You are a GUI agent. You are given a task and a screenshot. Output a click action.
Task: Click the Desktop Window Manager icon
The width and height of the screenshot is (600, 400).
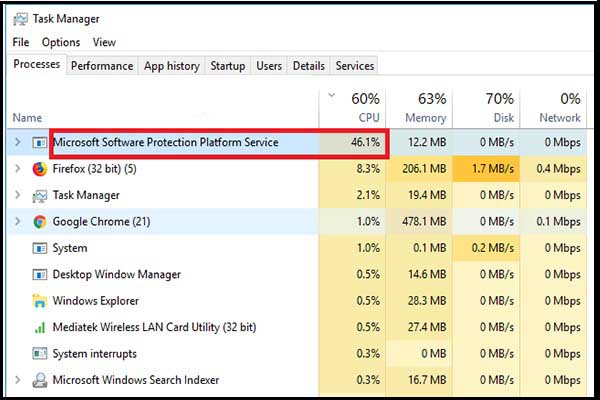pos(40,274)
